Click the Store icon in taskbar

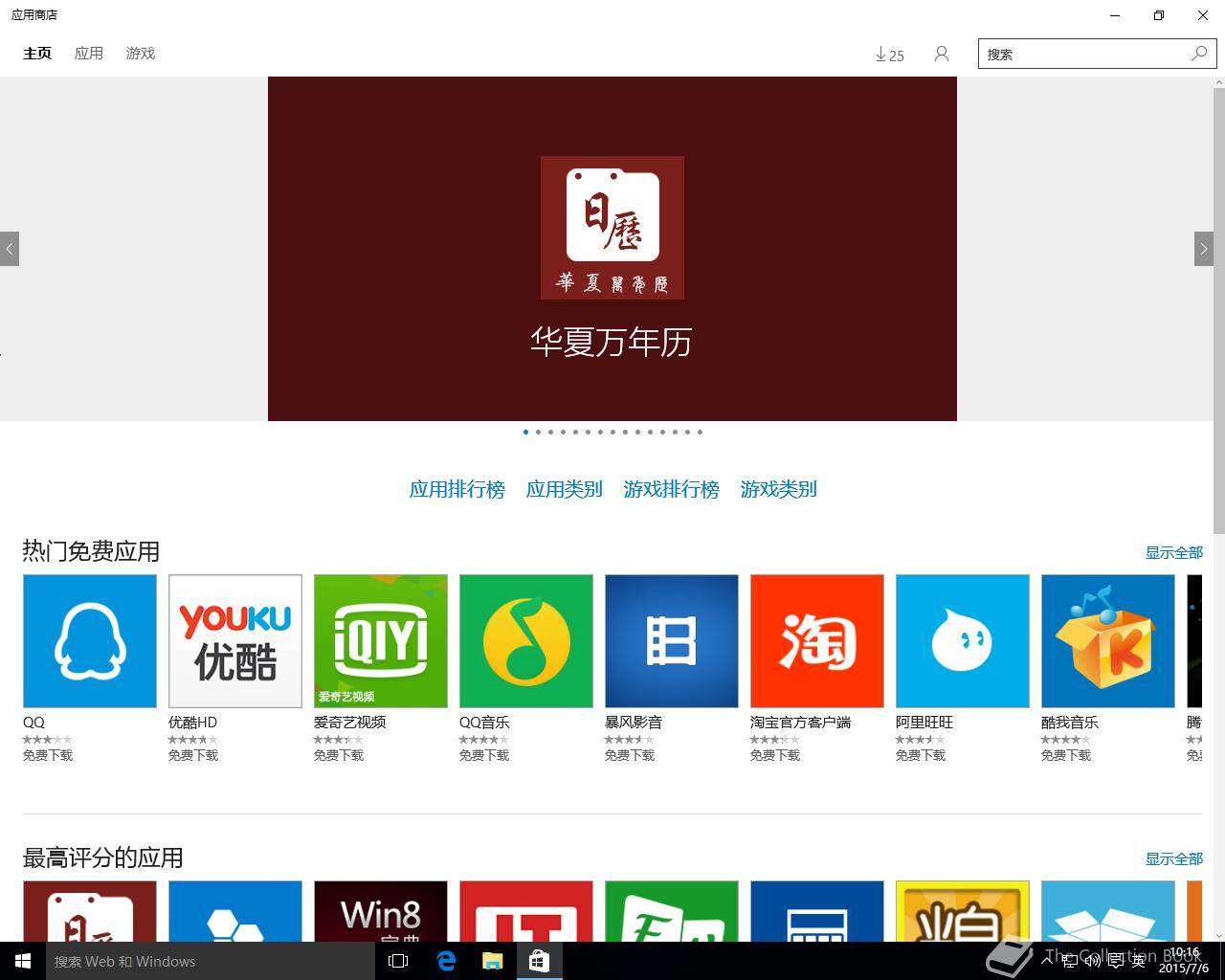pos(539,961)
